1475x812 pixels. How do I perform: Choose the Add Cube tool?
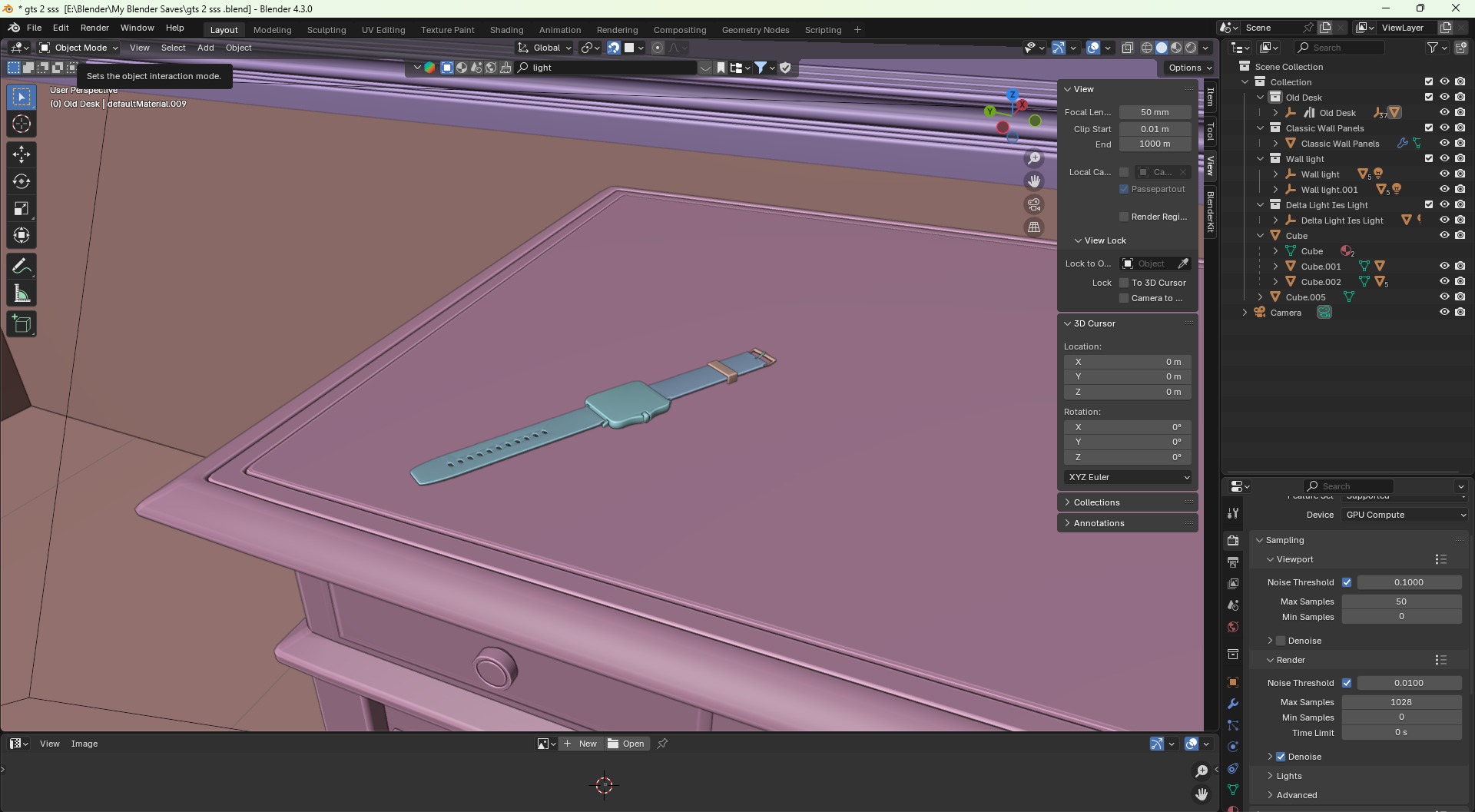point(22,324)
